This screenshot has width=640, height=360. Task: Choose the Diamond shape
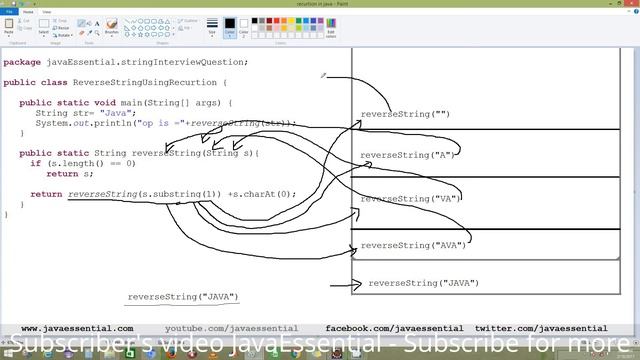click(x=133, y=28)
